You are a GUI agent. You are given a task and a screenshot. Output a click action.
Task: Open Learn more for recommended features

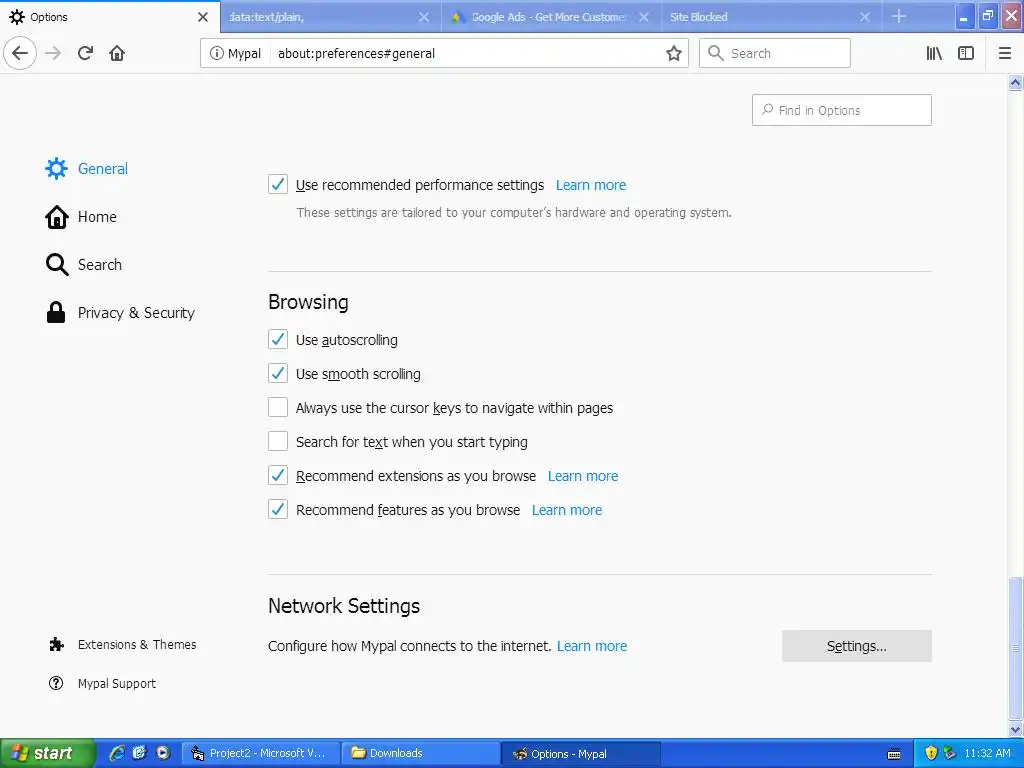(x=566, y=510)
